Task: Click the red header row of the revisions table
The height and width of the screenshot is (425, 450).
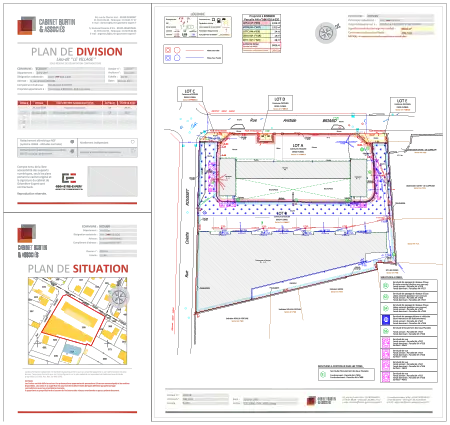Action: tap(77, 103)
